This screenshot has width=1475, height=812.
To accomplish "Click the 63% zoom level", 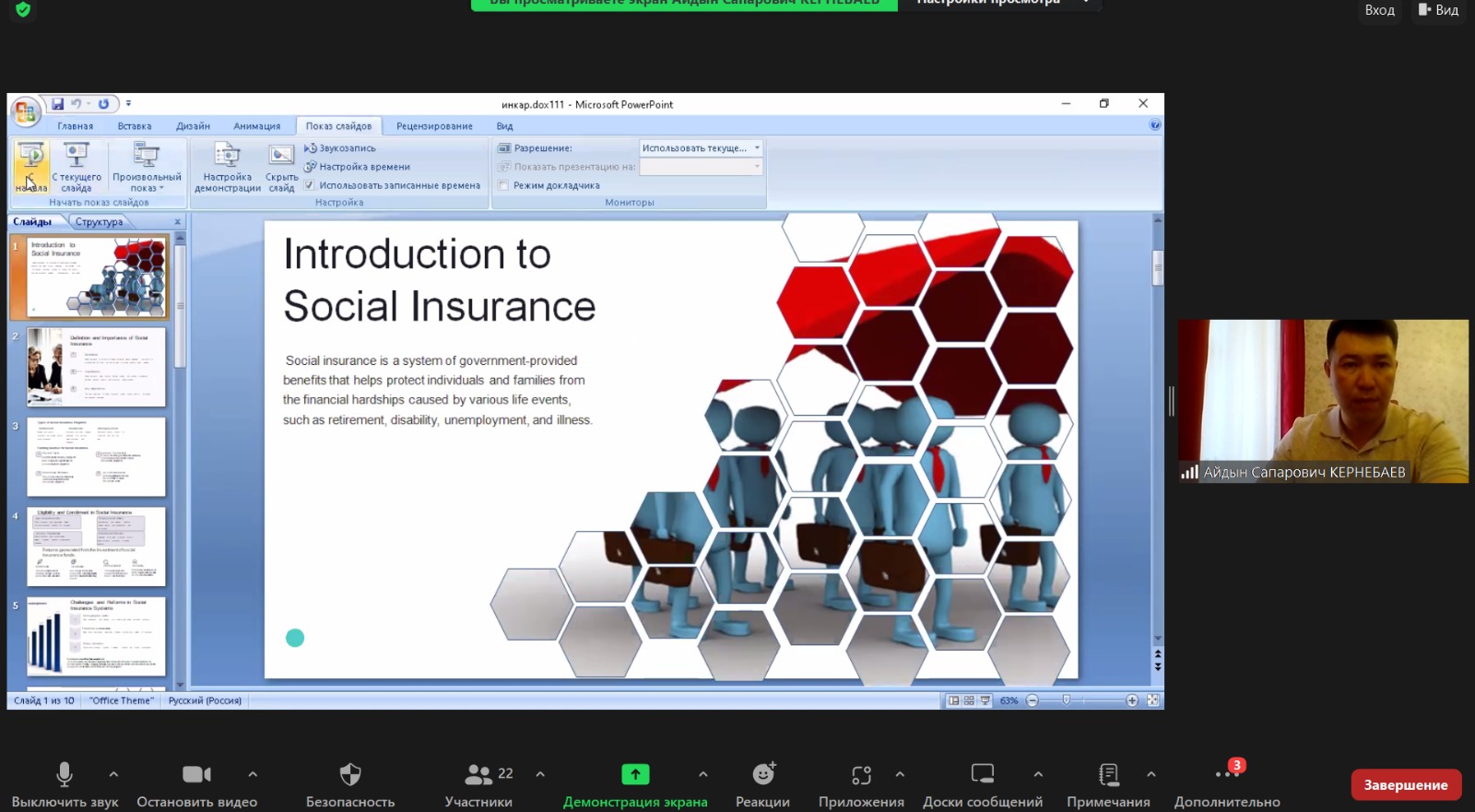I will point(1009,700).
